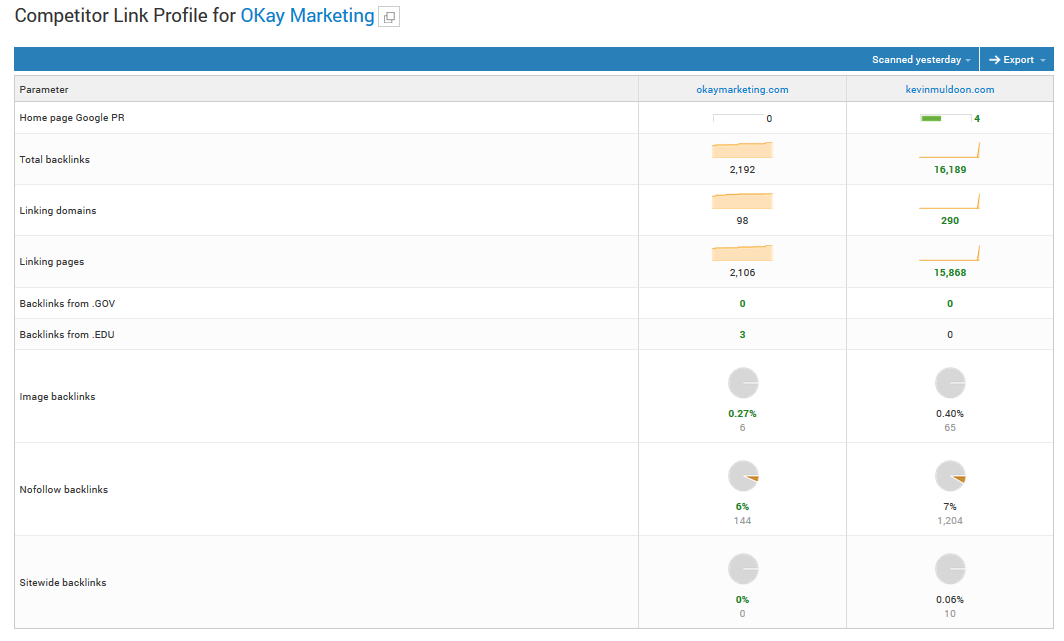Click kevinmuldoon.com green Google PR bar
This screenshot has width=1064, height=641.
point(945,119)
